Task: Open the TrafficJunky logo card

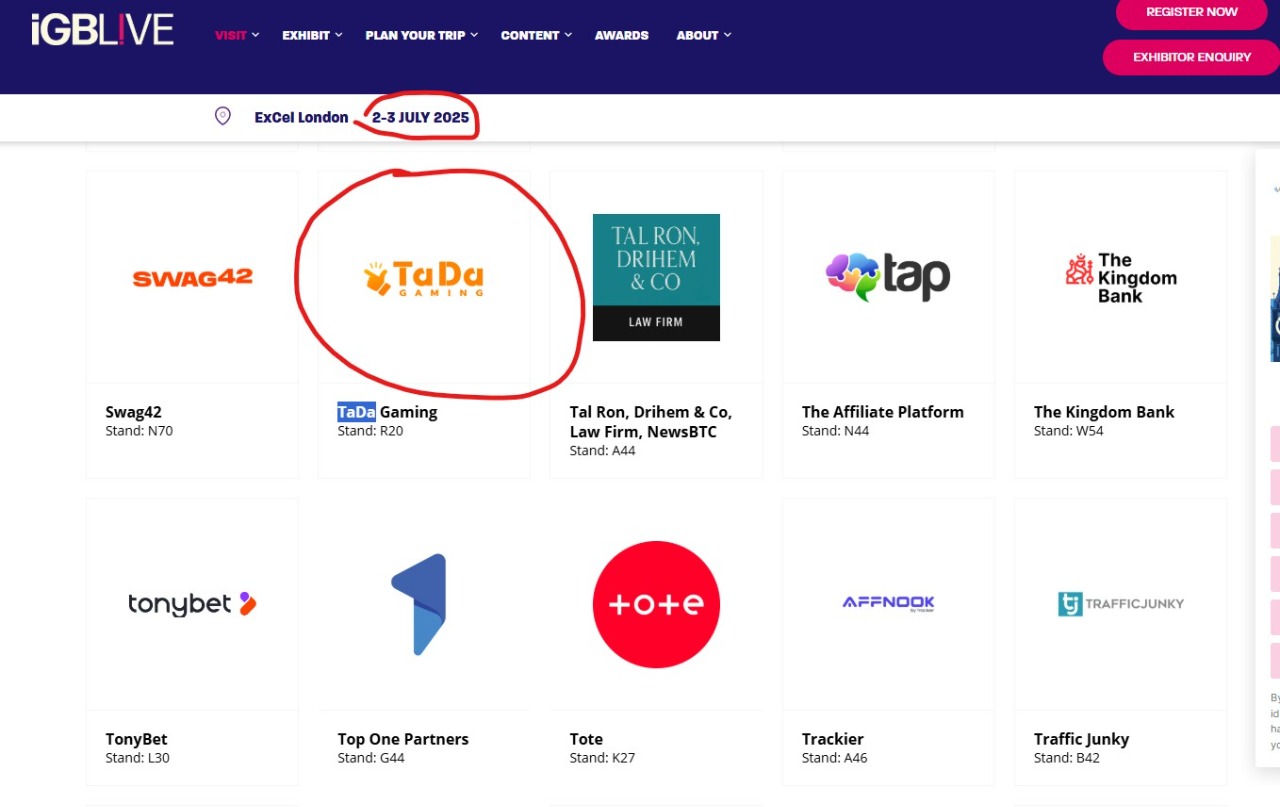Action: coord(1120,604)
